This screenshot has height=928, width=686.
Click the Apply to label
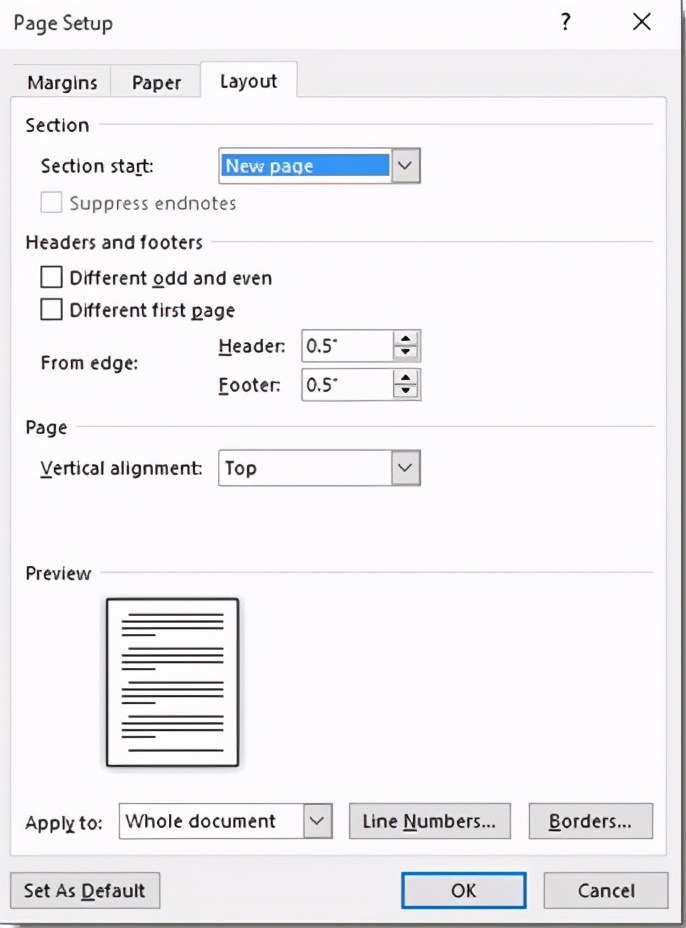63,823
